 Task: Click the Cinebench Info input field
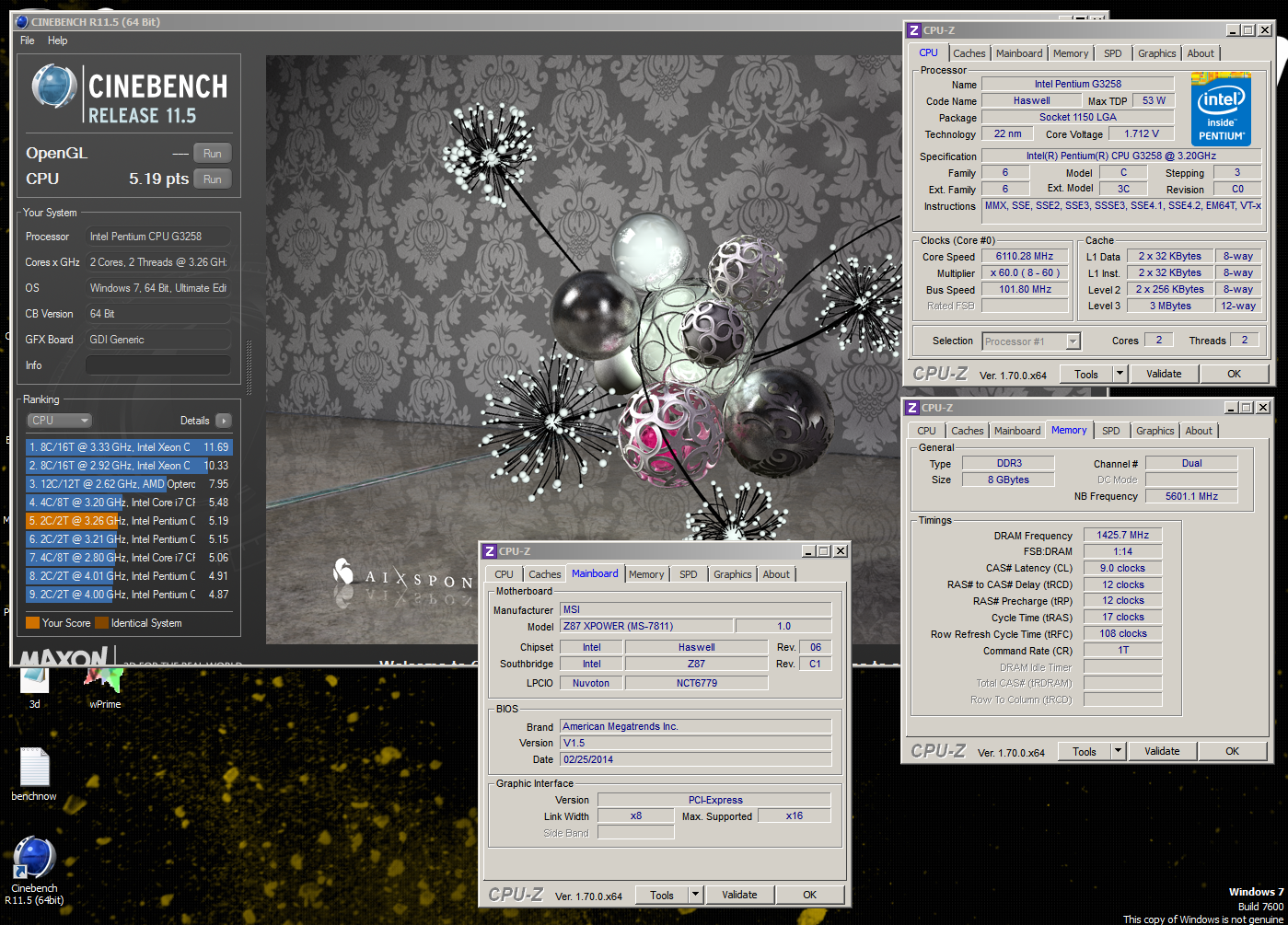[157, 365]
